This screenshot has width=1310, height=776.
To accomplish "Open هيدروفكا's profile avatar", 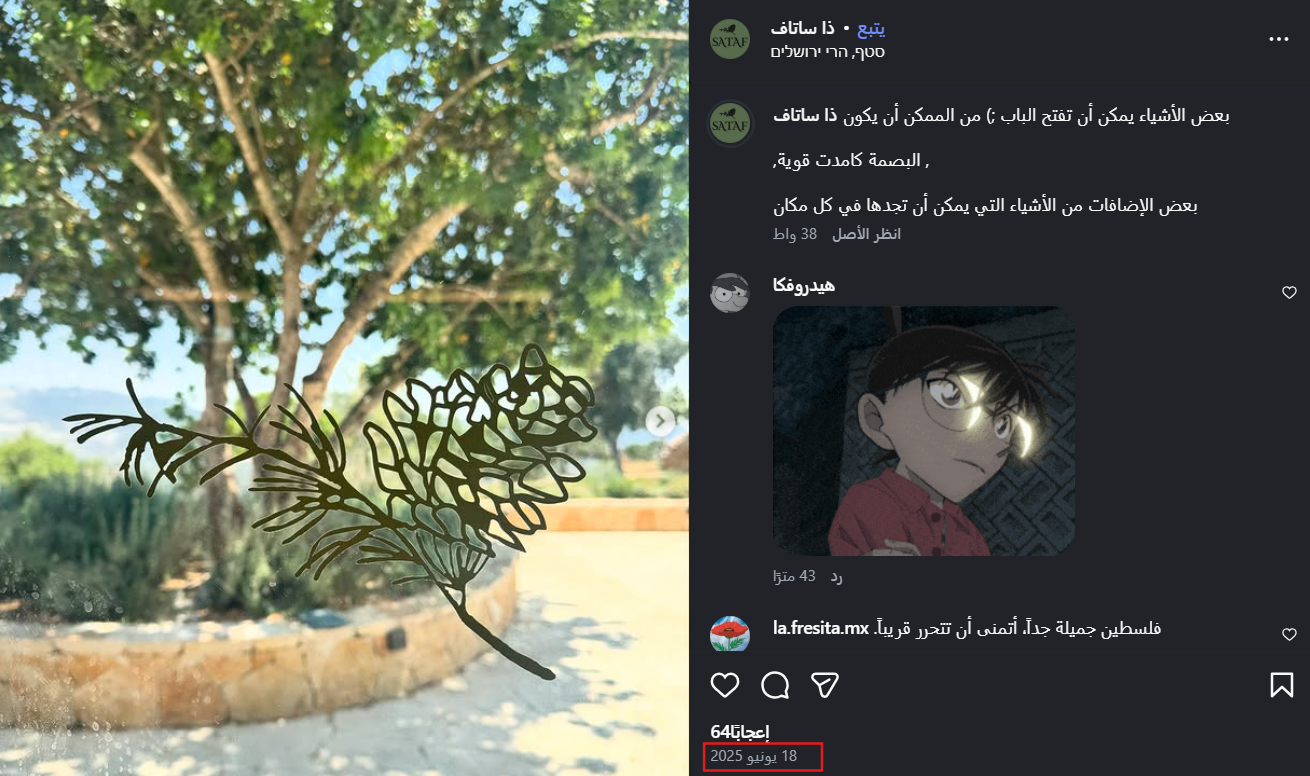I will [x=730, y=293].
